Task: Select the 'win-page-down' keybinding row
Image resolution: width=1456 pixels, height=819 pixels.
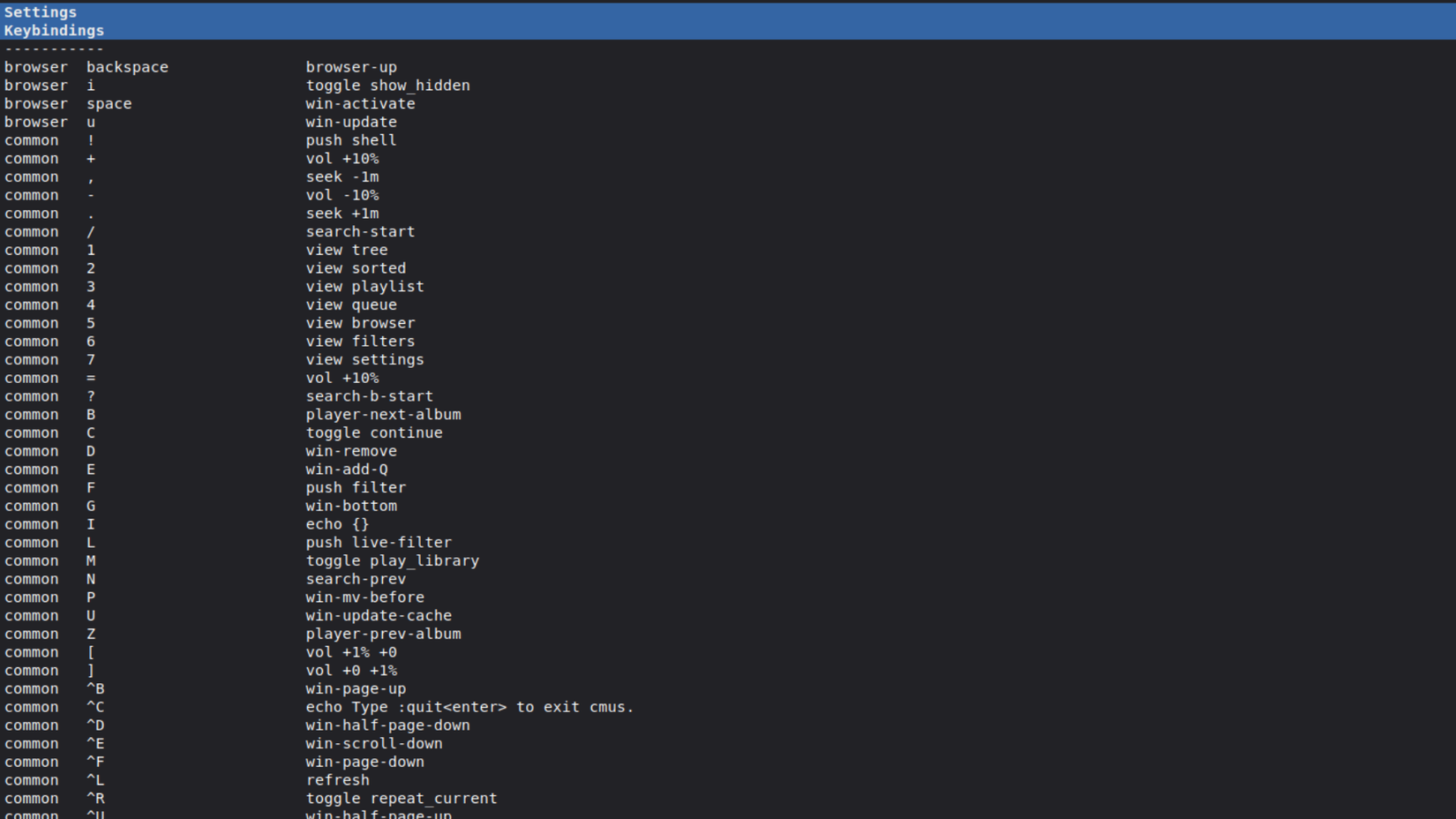Action: [728, 762]
